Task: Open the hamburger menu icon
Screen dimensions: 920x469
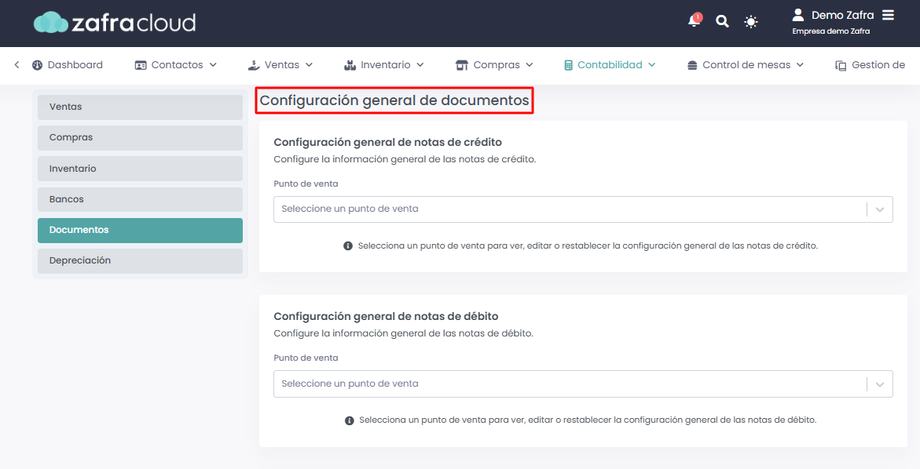Action: [888, 15]
